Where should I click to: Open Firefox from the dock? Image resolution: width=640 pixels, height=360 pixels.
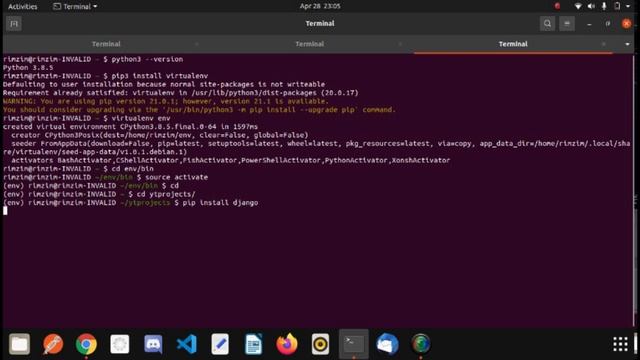(x=287, y=344)
